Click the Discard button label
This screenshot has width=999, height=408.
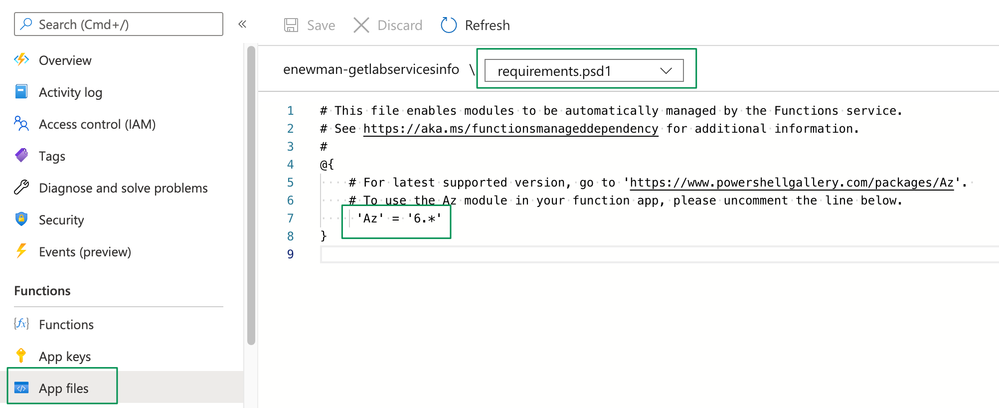pos(399,25)
